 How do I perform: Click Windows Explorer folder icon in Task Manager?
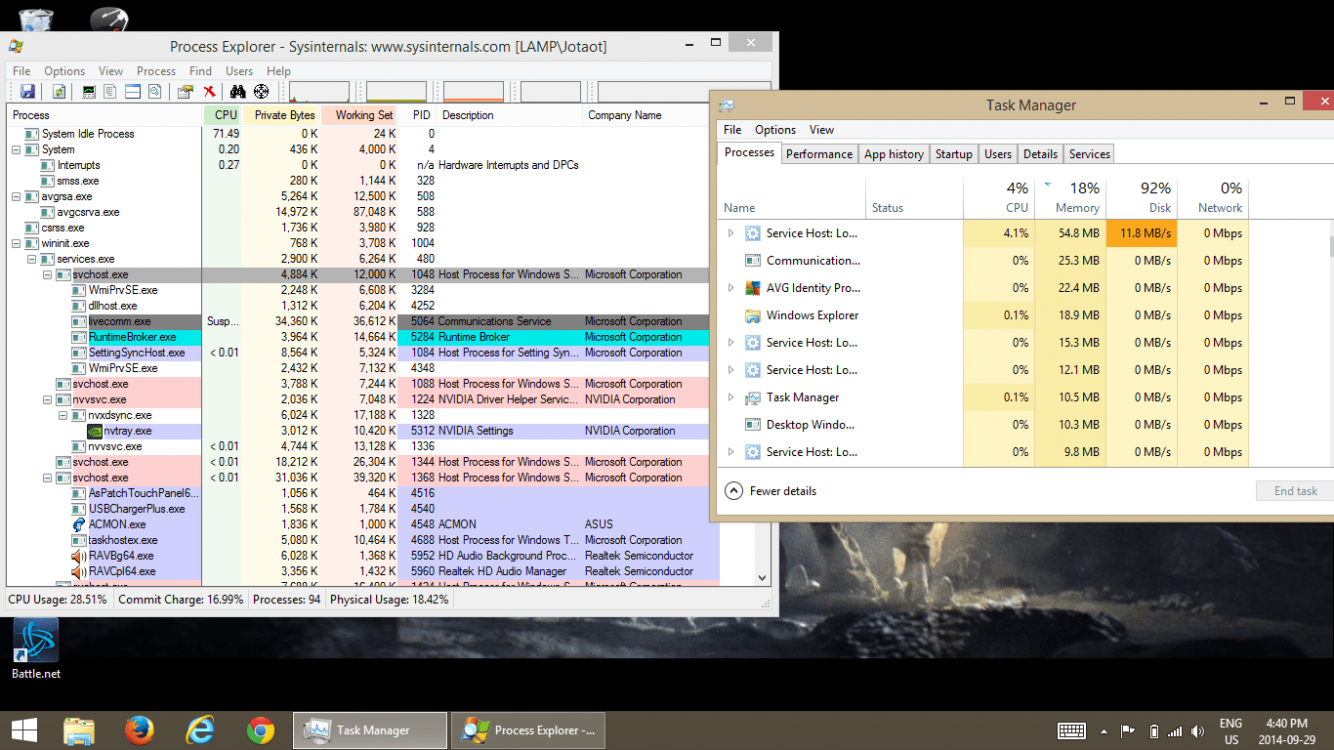753,315
